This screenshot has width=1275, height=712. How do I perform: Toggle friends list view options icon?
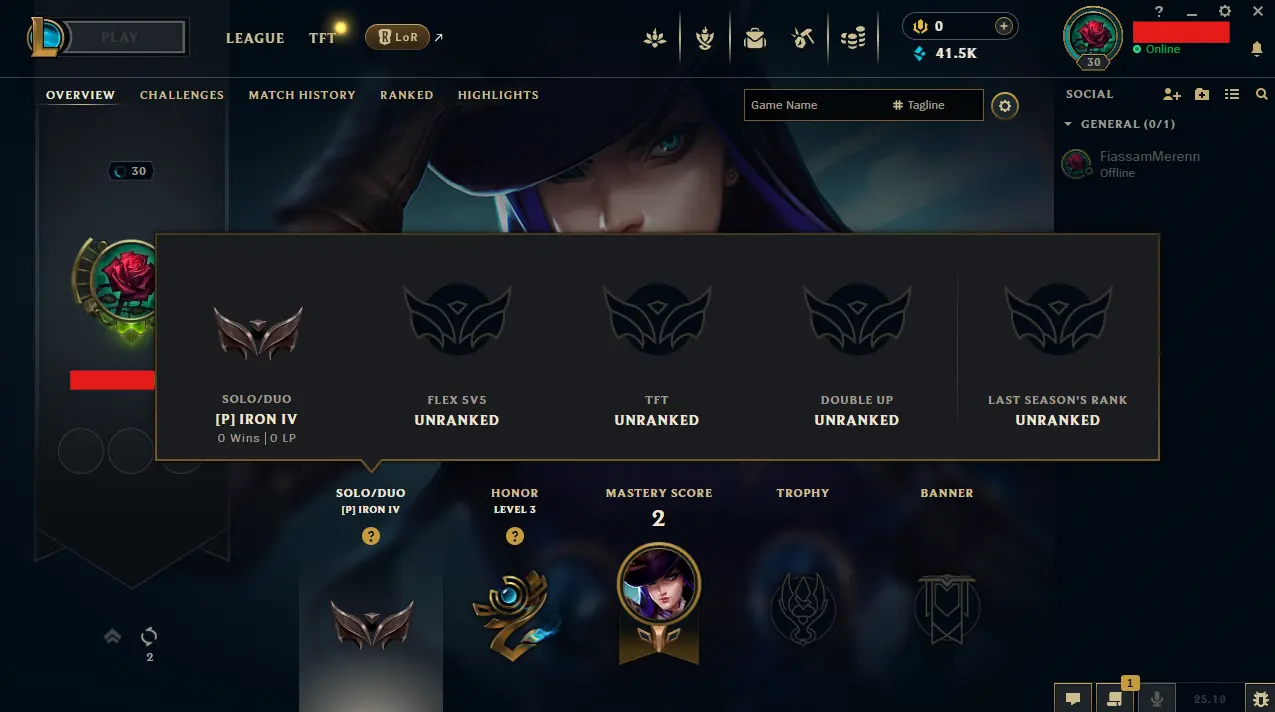point(1232,94)
